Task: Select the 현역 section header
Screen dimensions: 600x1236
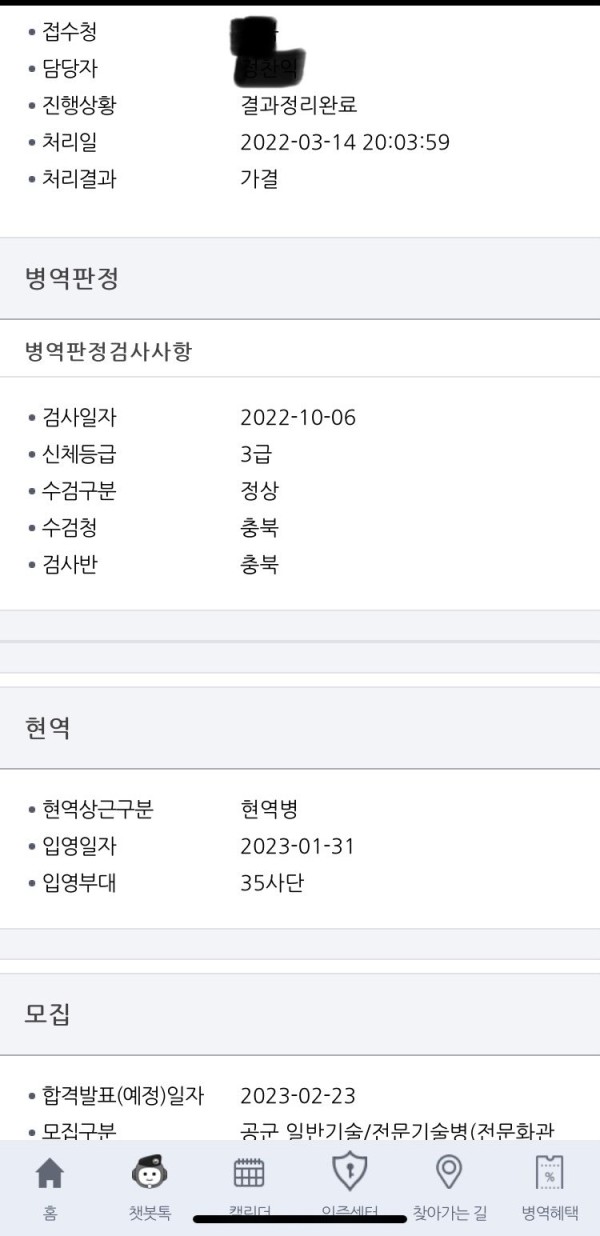Action: (300, 728)
